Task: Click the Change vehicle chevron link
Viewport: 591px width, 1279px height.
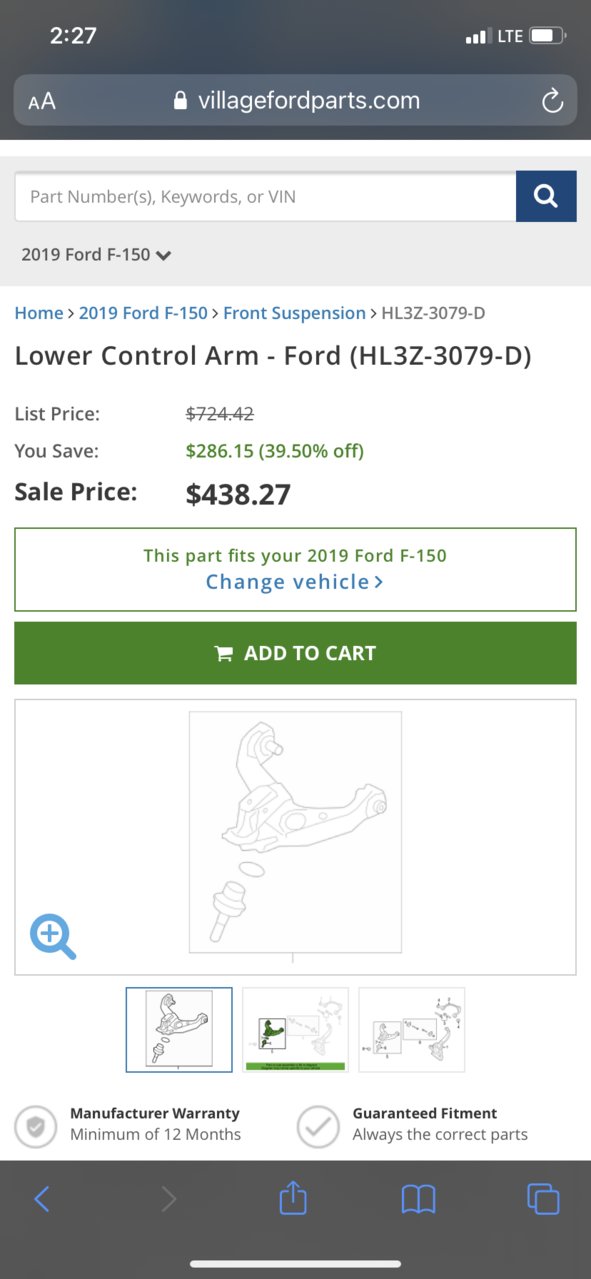Action: (x=294, y=582)
